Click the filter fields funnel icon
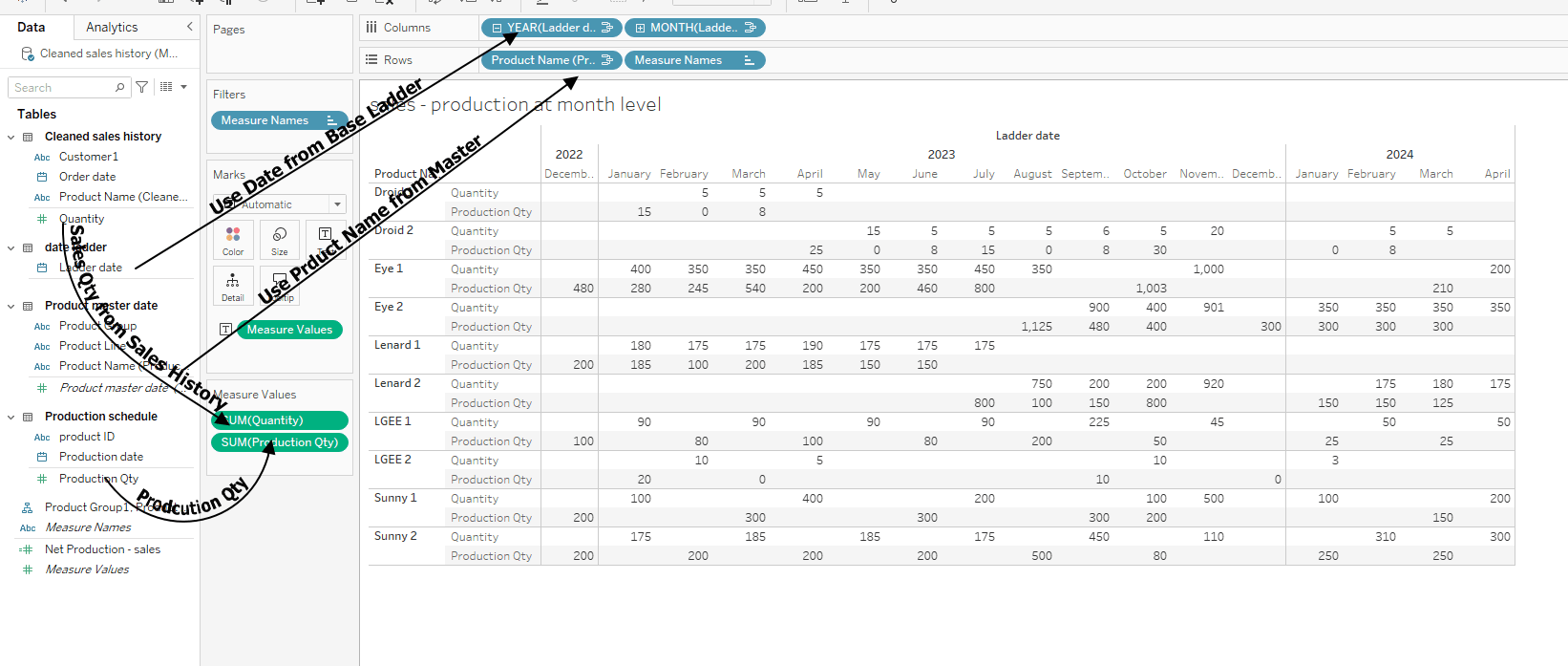 click(142, 87)
